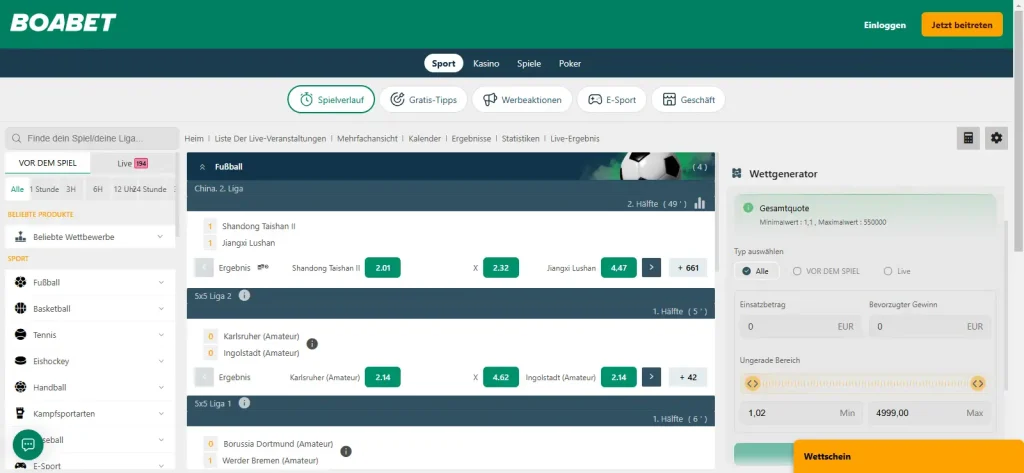Click the search magnifier icon
This screenshot has width=1024, height=473.
[x=17, y=139]
